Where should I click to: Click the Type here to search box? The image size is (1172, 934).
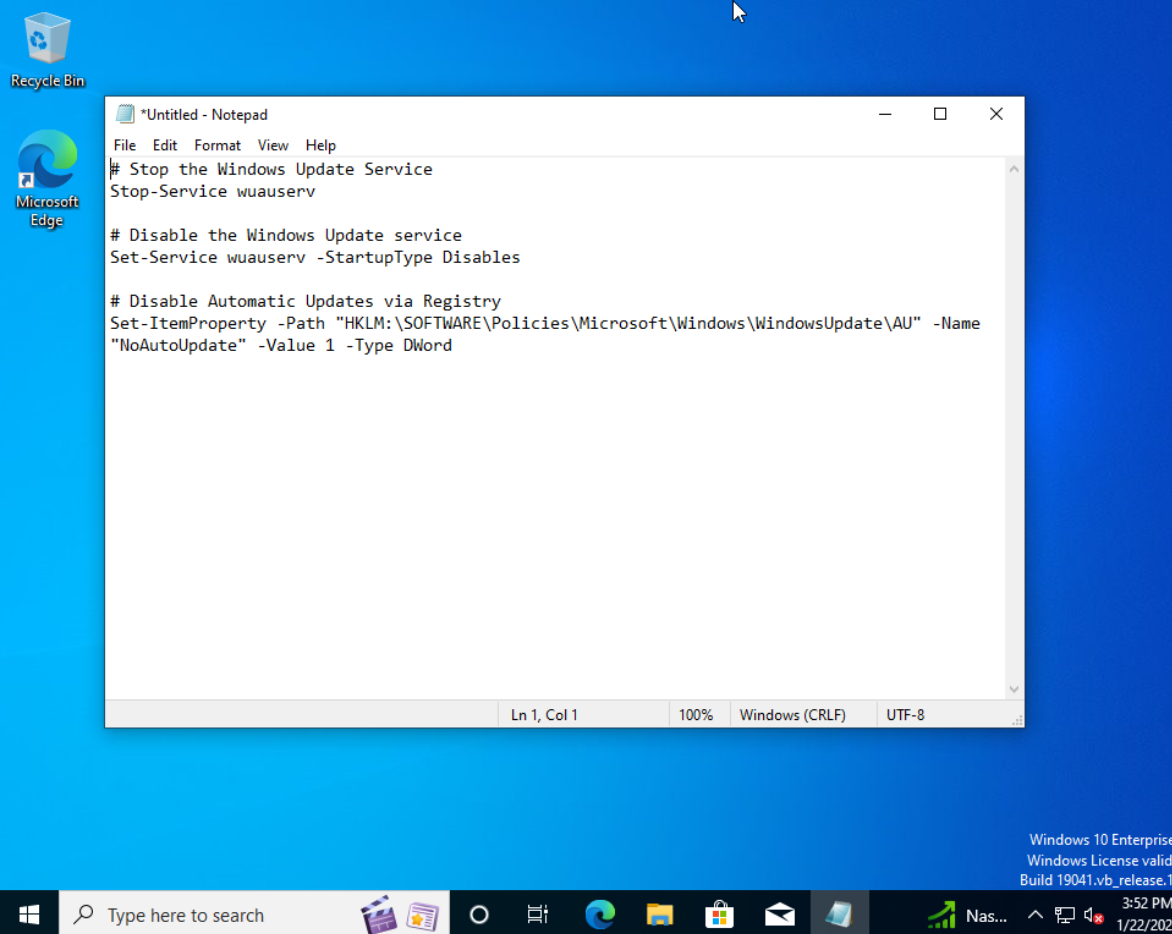[254, 914]
